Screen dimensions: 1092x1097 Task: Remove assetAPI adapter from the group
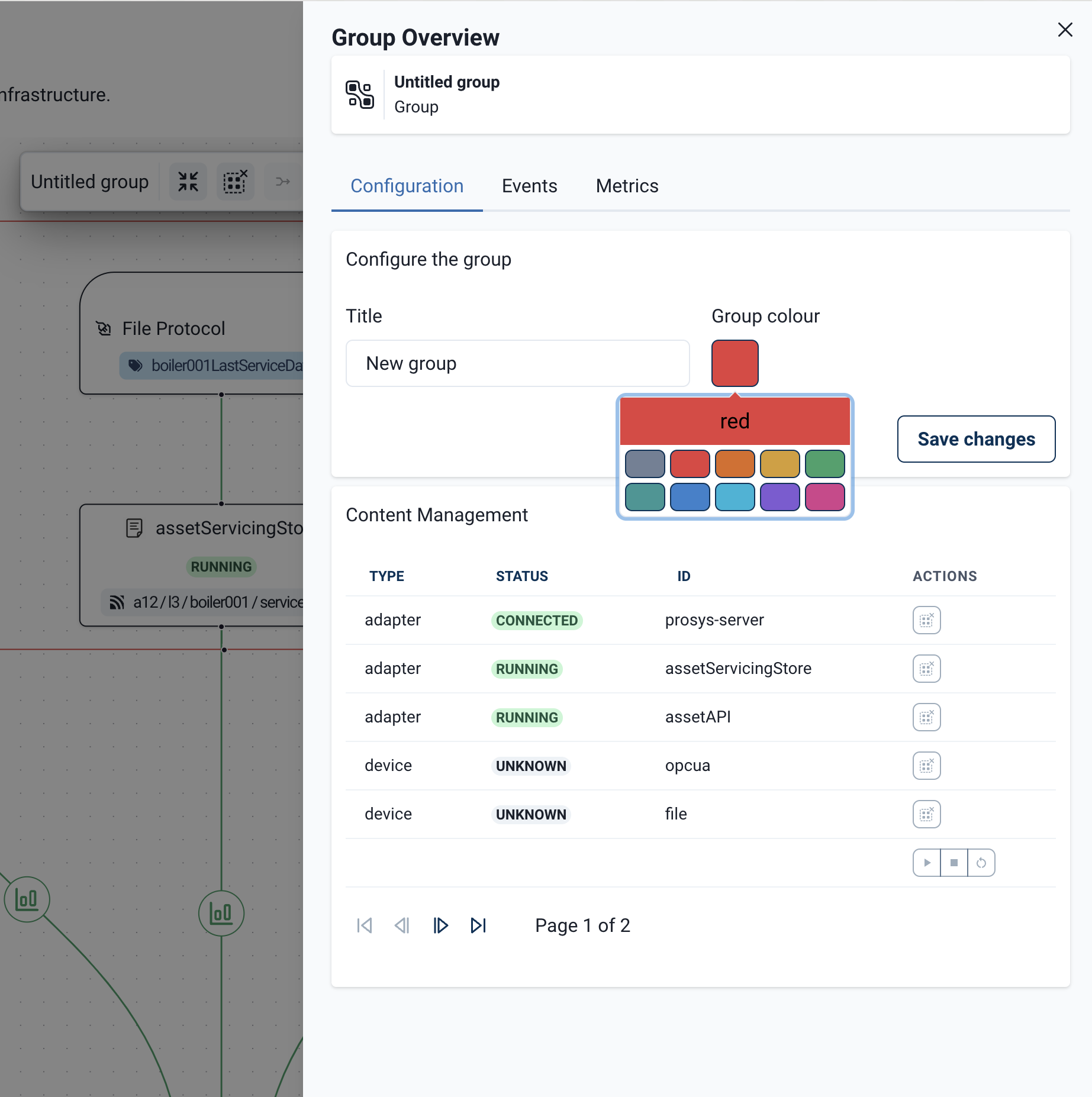coord(926,717)
